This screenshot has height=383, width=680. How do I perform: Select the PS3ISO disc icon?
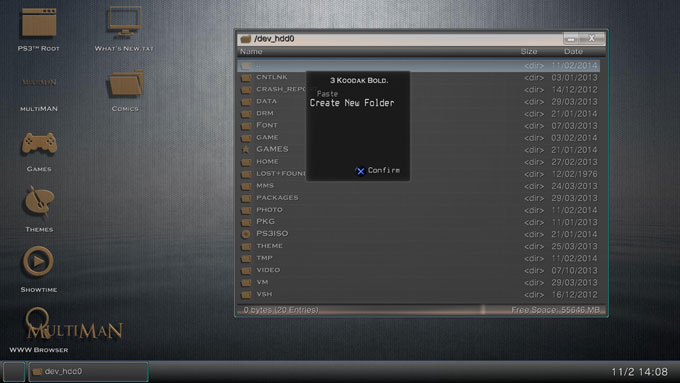pyautogui.click(x=246, y=234)
